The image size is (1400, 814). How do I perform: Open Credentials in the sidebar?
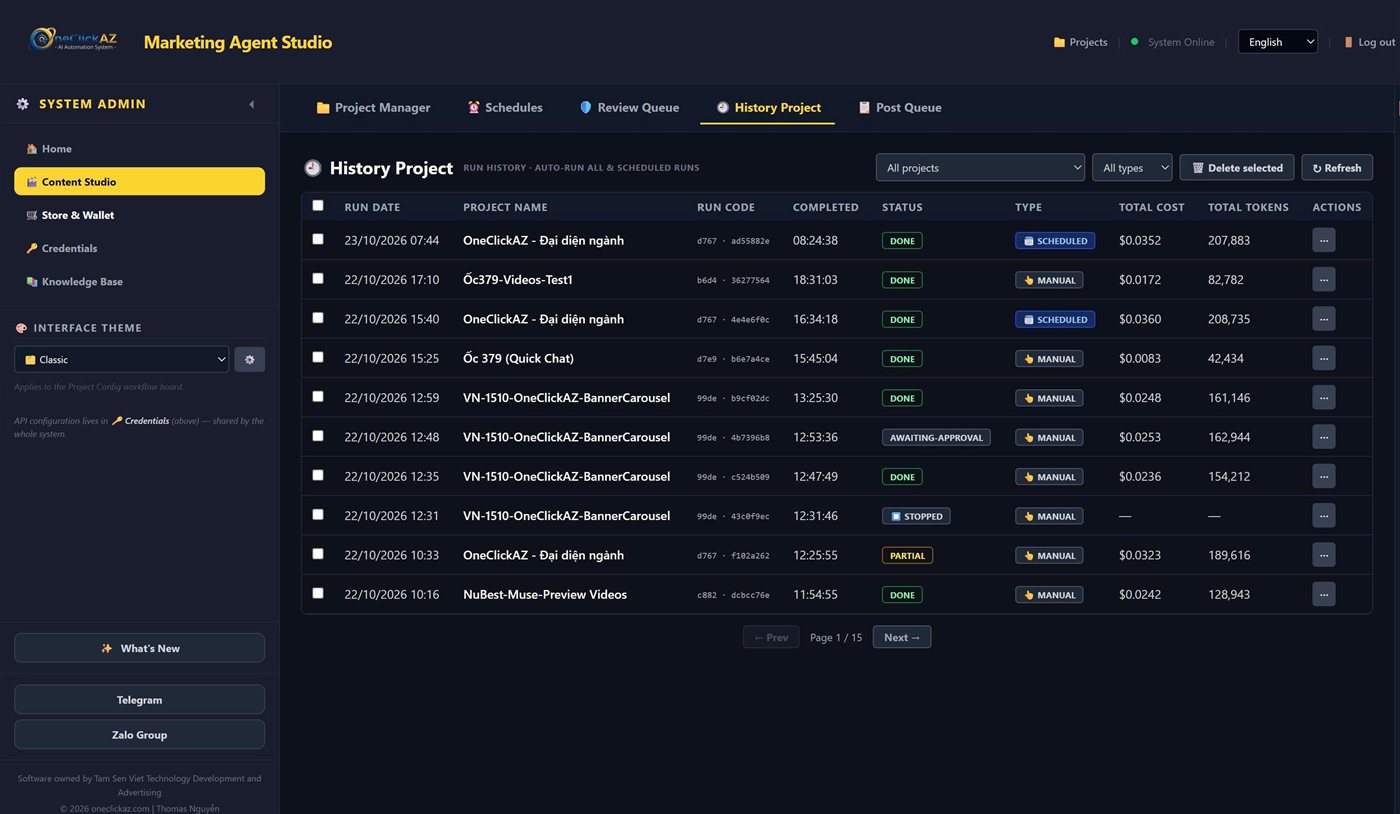(x=139, y=248)
